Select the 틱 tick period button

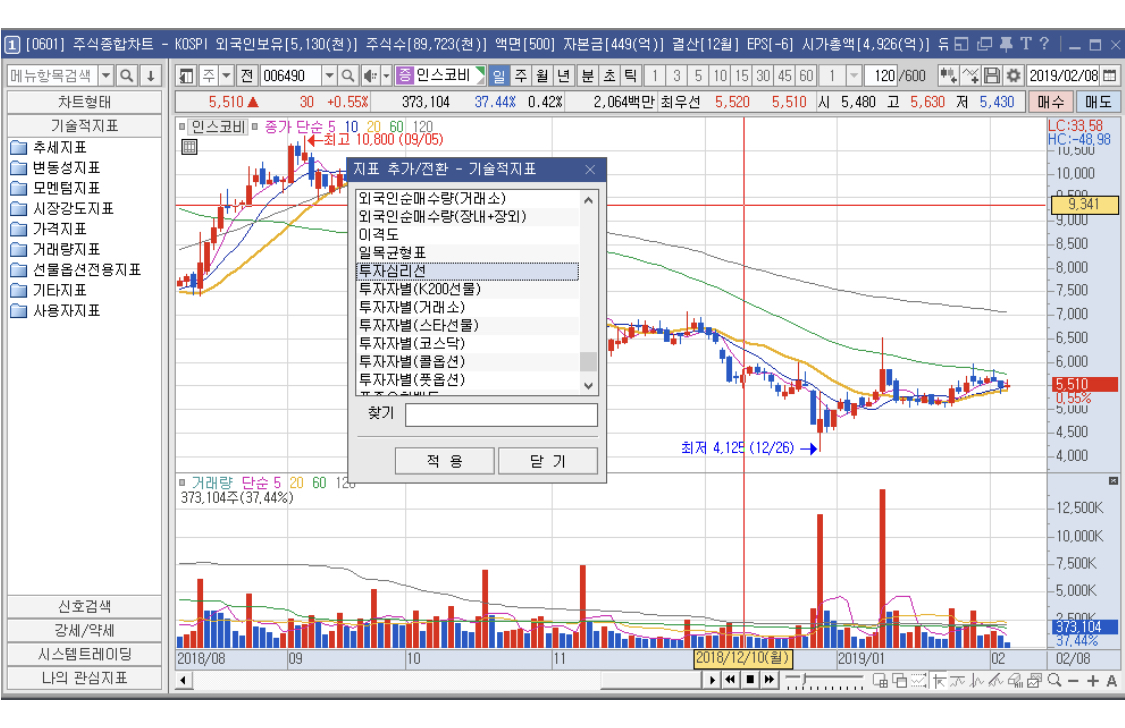coord(631,75)
